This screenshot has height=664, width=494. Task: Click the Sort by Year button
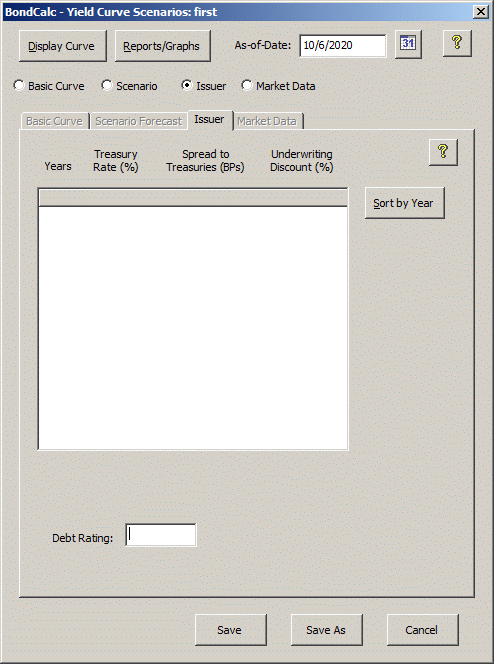point(405,203)
